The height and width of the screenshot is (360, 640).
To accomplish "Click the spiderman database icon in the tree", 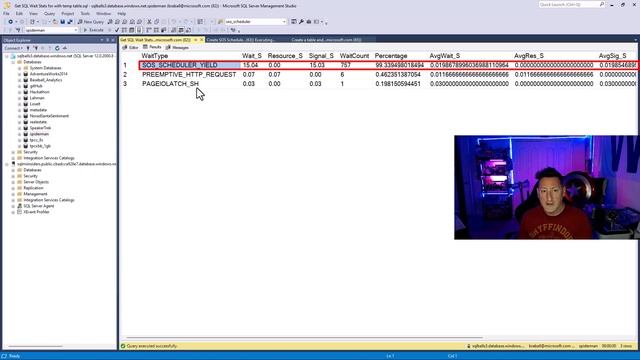I will click(x=26, y=134).
